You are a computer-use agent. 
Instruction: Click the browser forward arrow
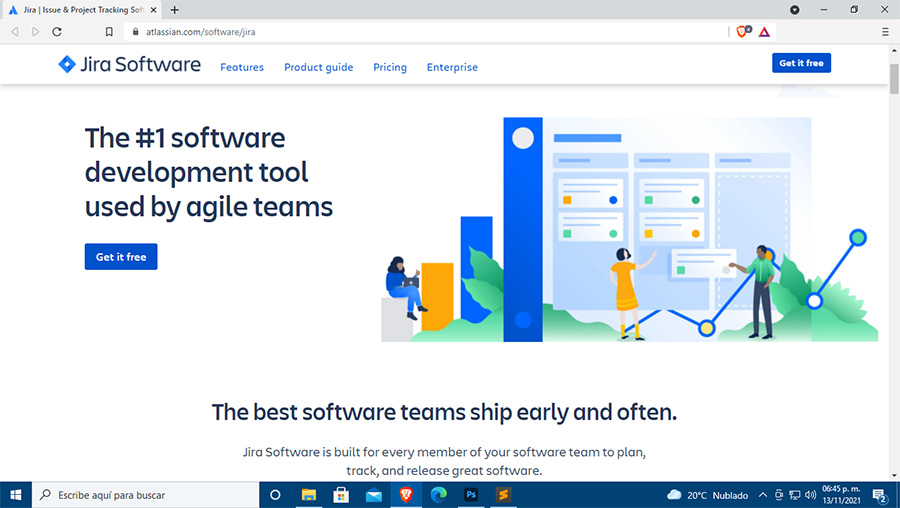click(x=36, y=32)
